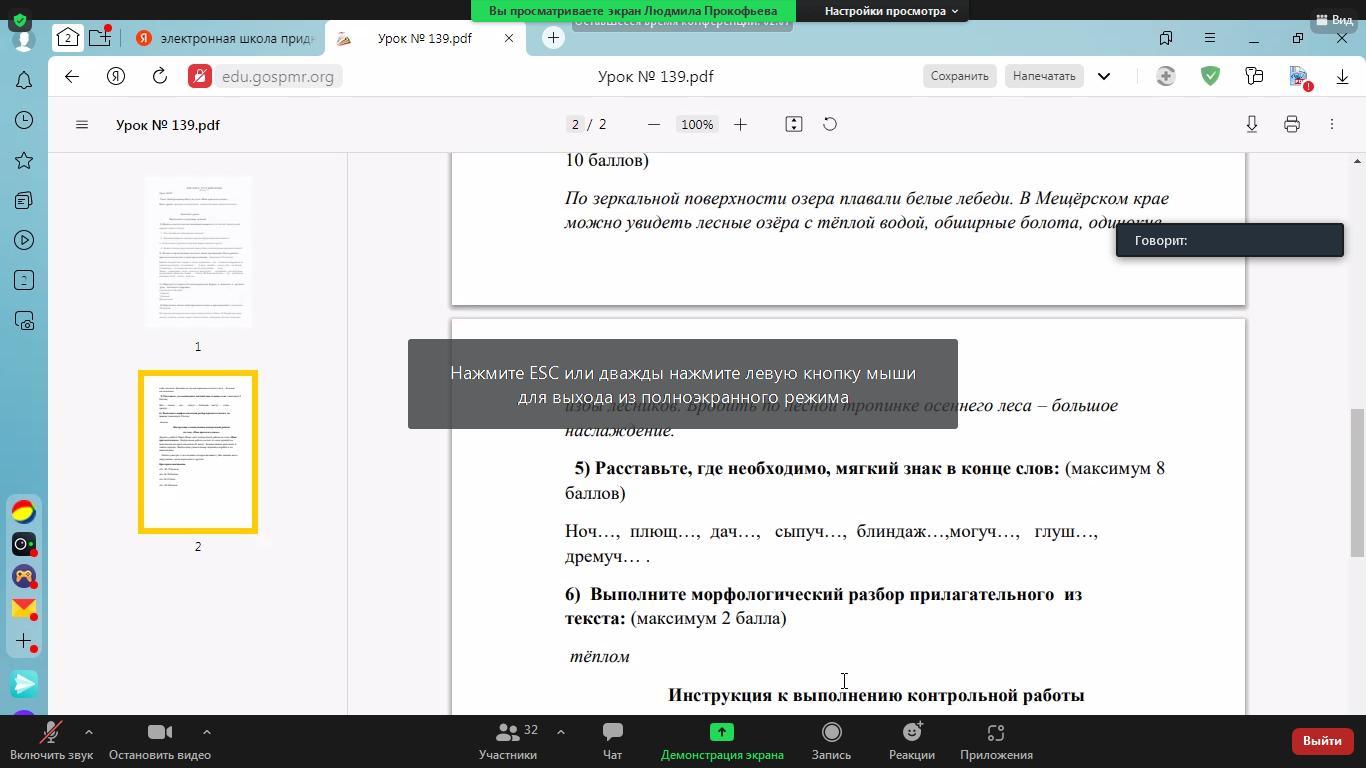Select the Урок № 139.pdf browser tab
1366x768 pixels.
pyautogui.click(x=425, y=38)
